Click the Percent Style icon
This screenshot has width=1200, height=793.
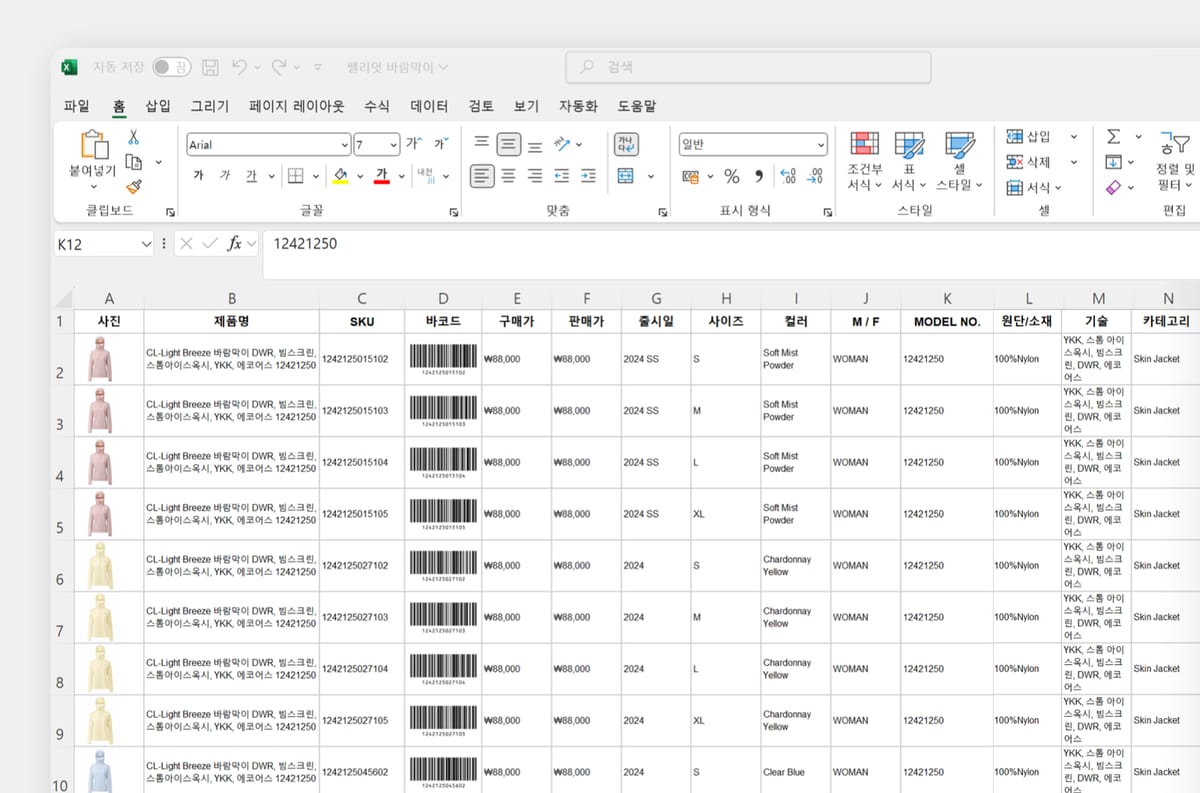click(x=732, y=176)
